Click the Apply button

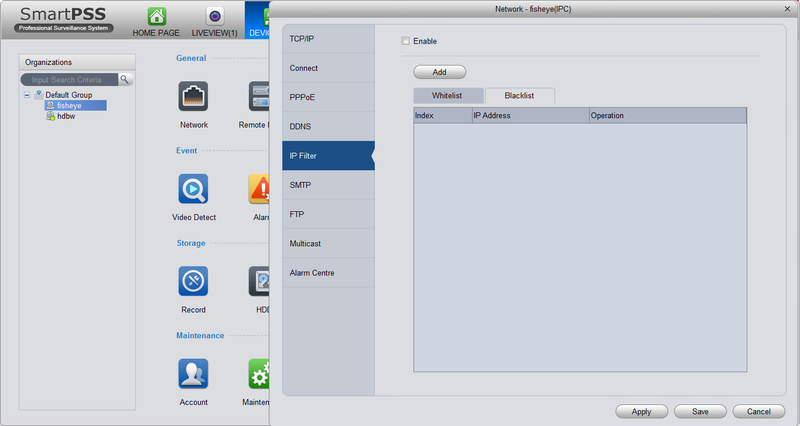(641, 412)
